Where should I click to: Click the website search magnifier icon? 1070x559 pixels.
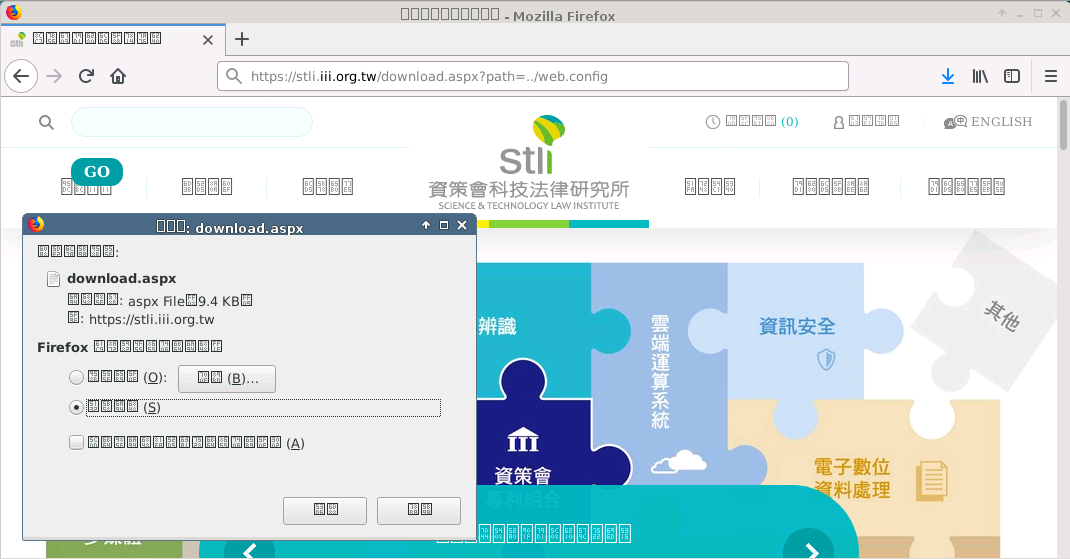coord(46,122)
